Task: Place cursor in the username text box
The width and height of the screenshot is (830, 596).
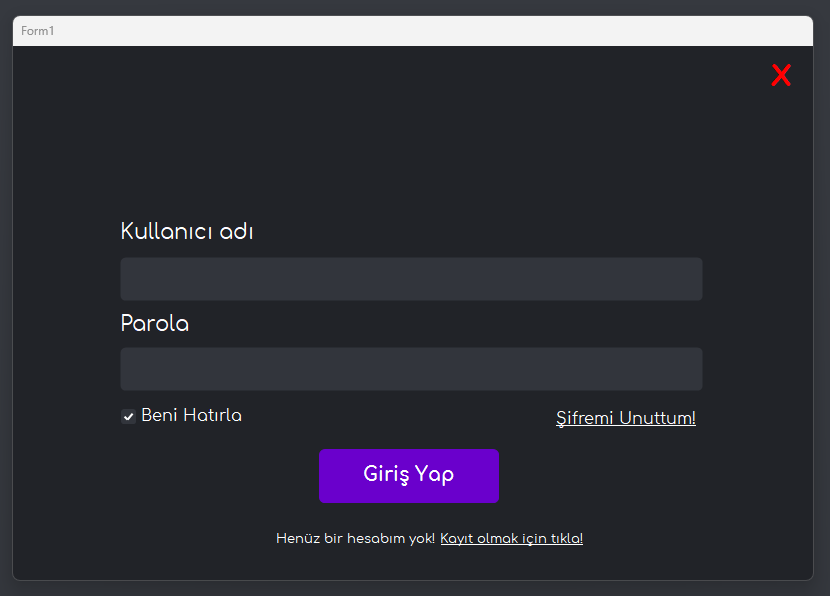Action: (411, 279)
